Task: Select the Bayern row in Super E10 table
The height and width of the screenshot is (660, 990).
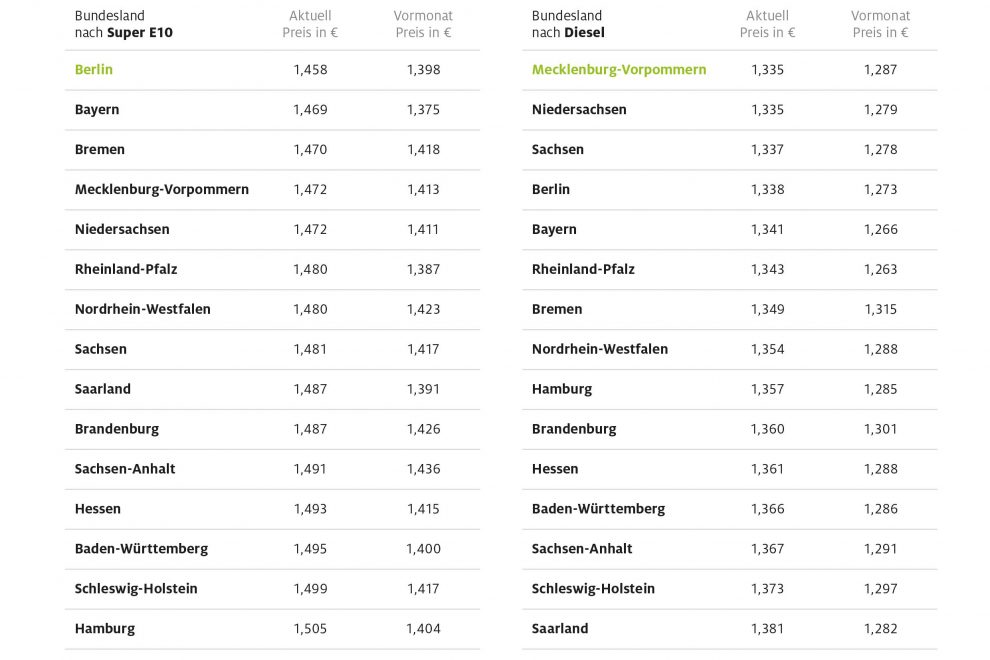Action: pos(97,110)
